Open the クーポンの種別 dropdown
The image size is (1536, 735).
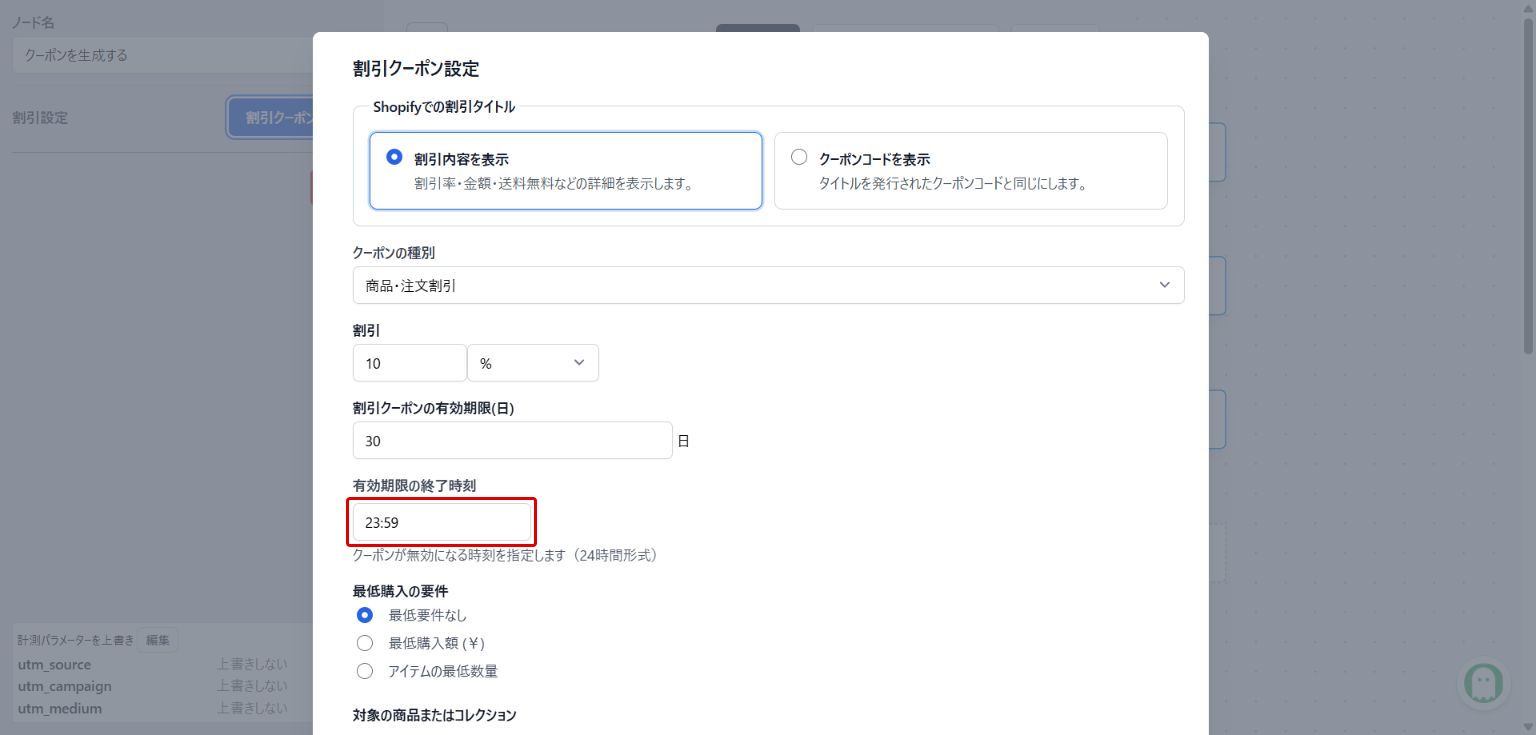(x=768, y=285)
